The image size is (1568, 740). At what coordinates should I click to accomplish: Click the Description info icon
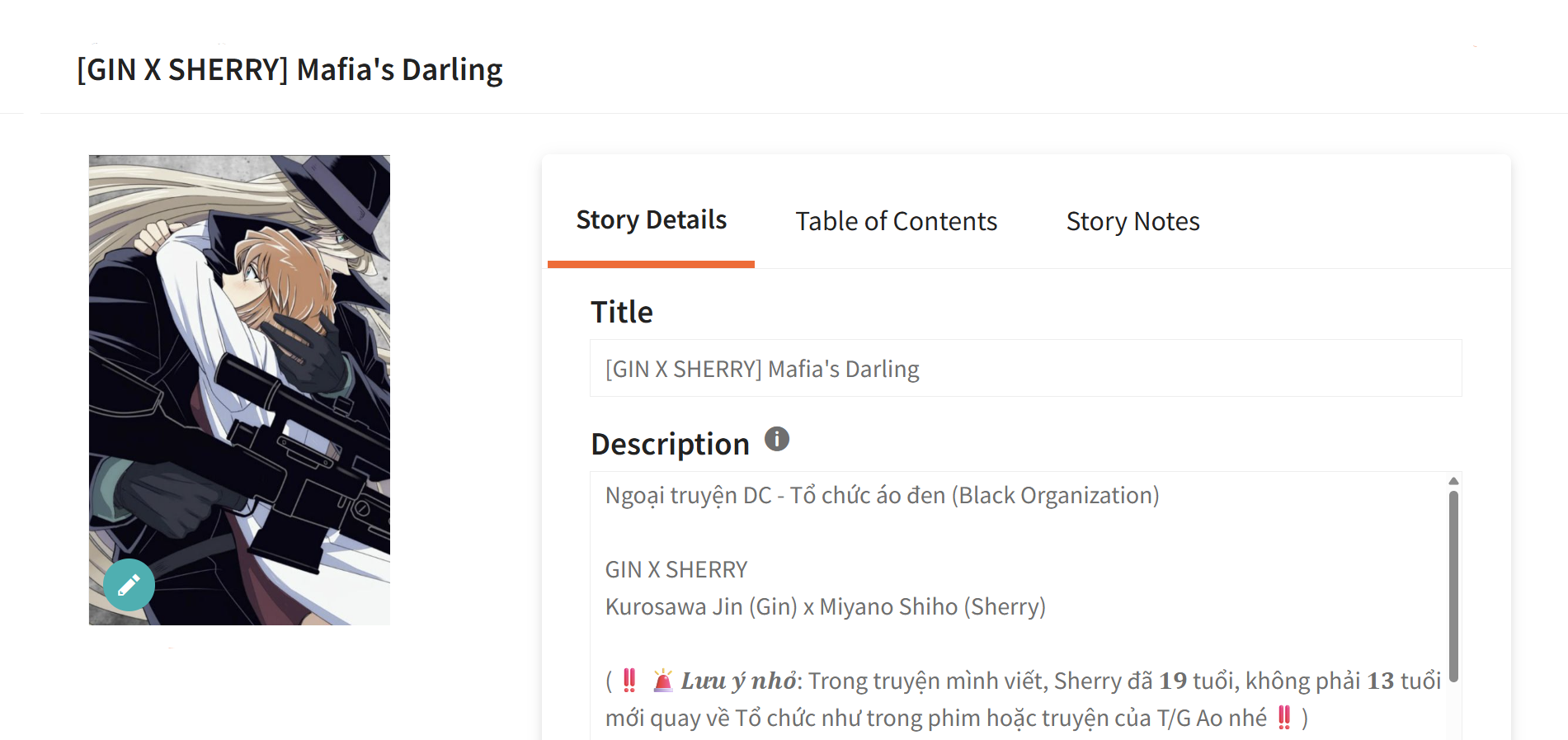[776, 439]
